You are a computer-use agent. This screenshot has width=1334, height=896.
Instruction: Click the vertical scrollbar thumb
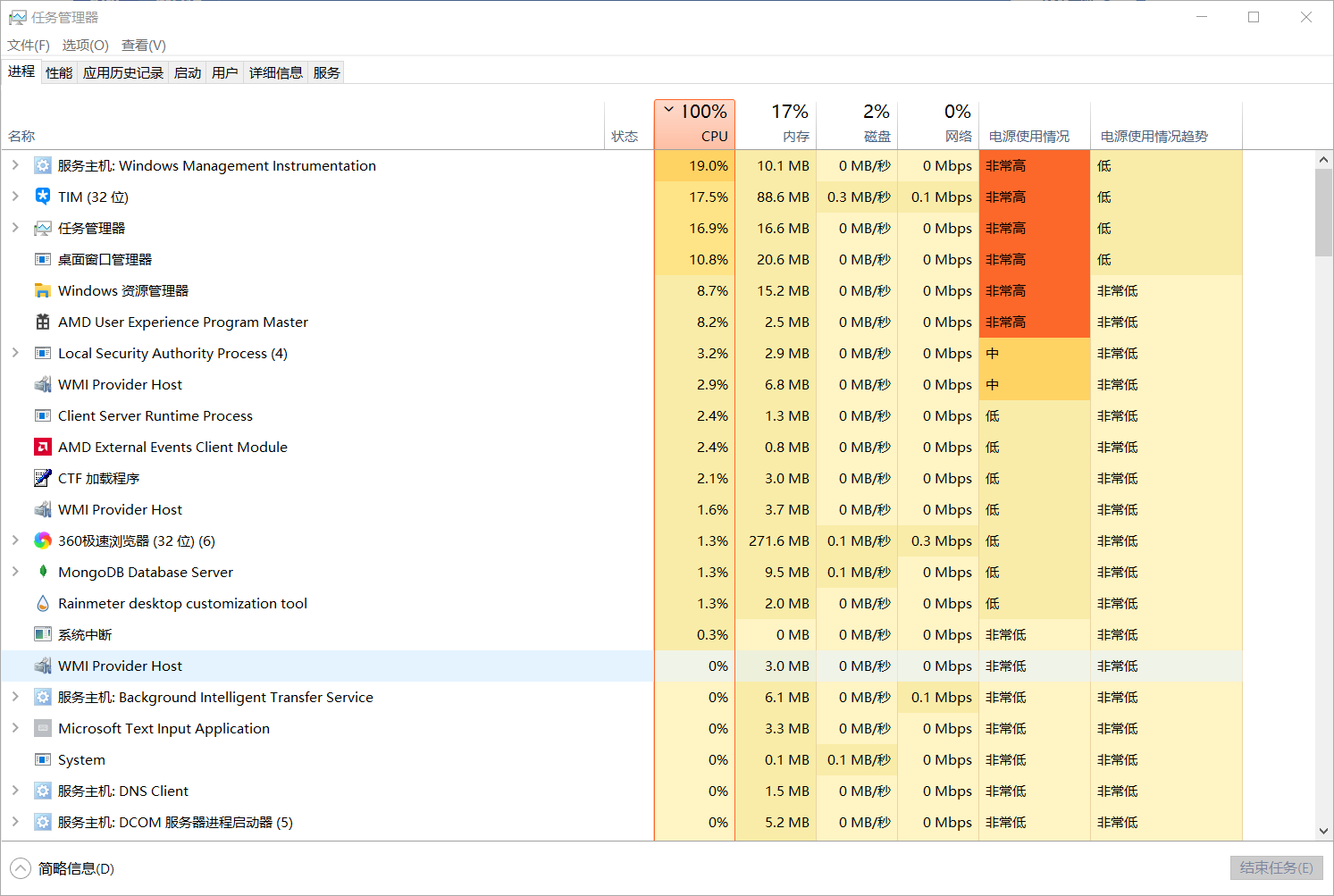[1323, 213]
